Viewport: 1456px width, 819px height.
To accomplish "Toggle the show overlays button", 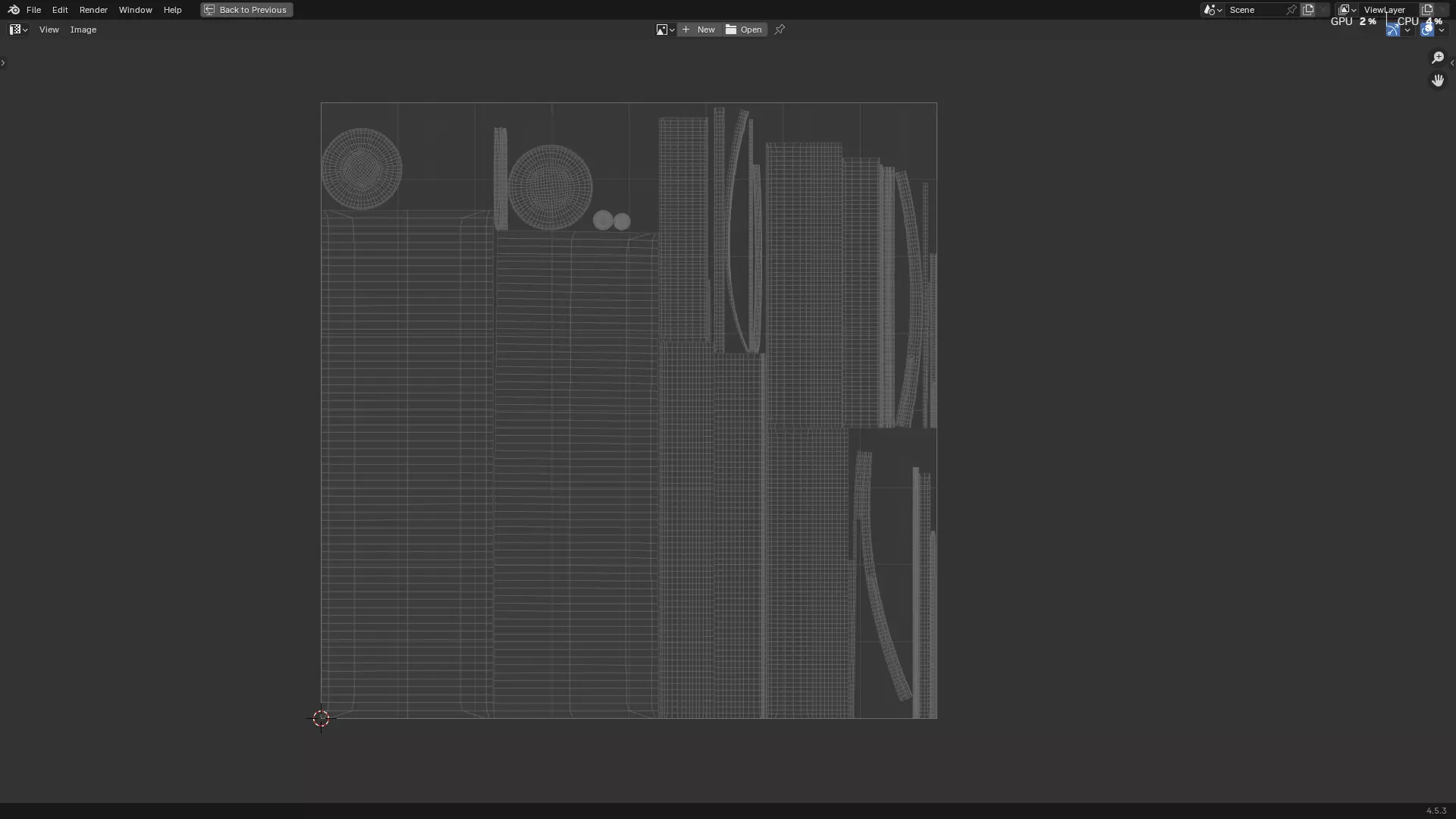I will 1426,30.
